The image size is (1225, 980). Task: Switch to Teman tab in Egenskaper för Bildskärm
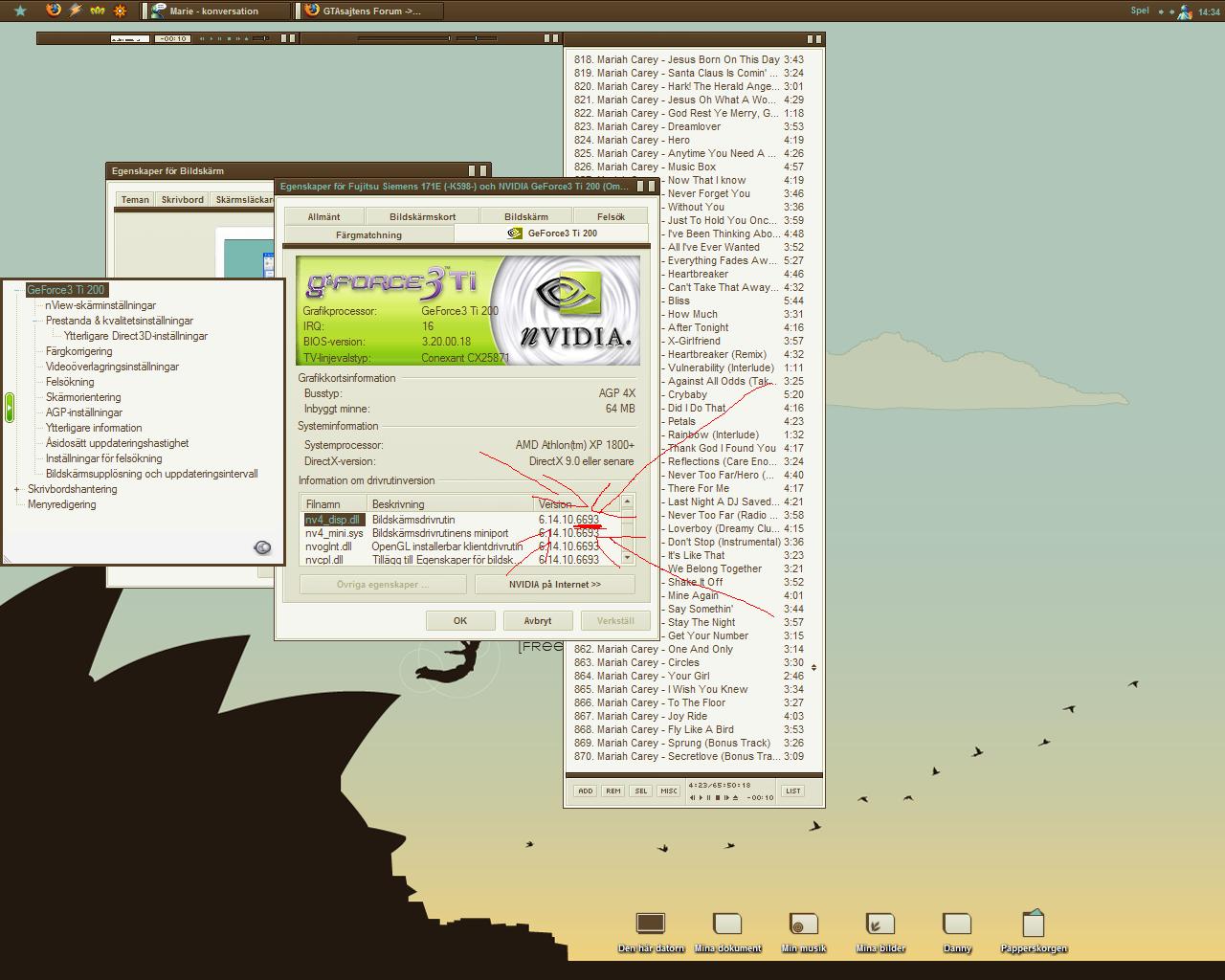coord(135,199)
